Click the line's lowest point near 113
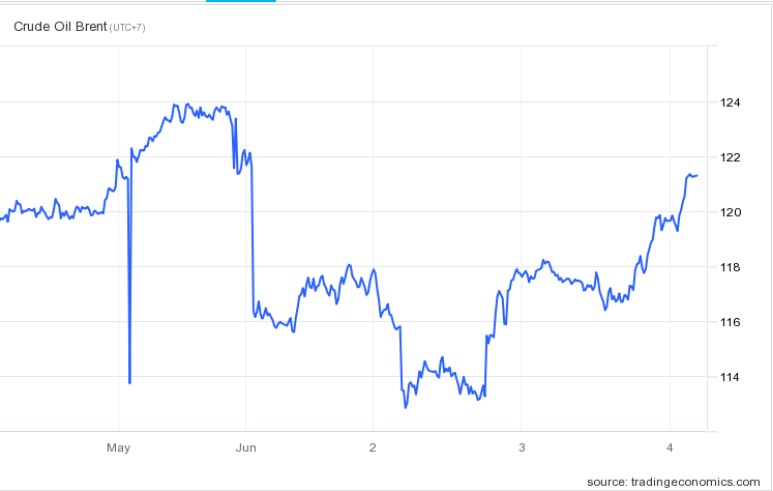The image size is (773, 491). [x=406, y=407]
